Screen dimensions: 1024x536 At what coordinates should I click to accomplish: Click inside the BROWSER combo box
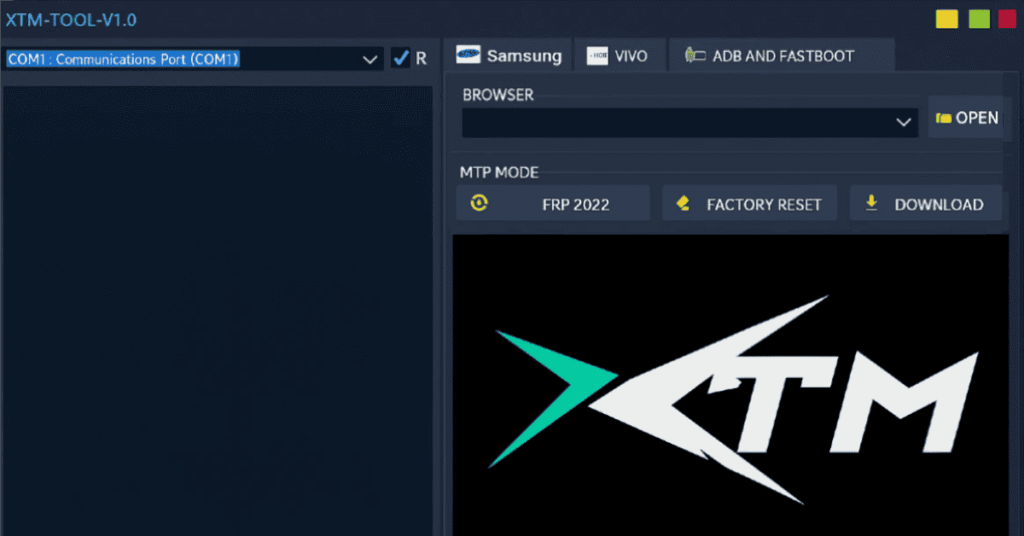(690, 123)
